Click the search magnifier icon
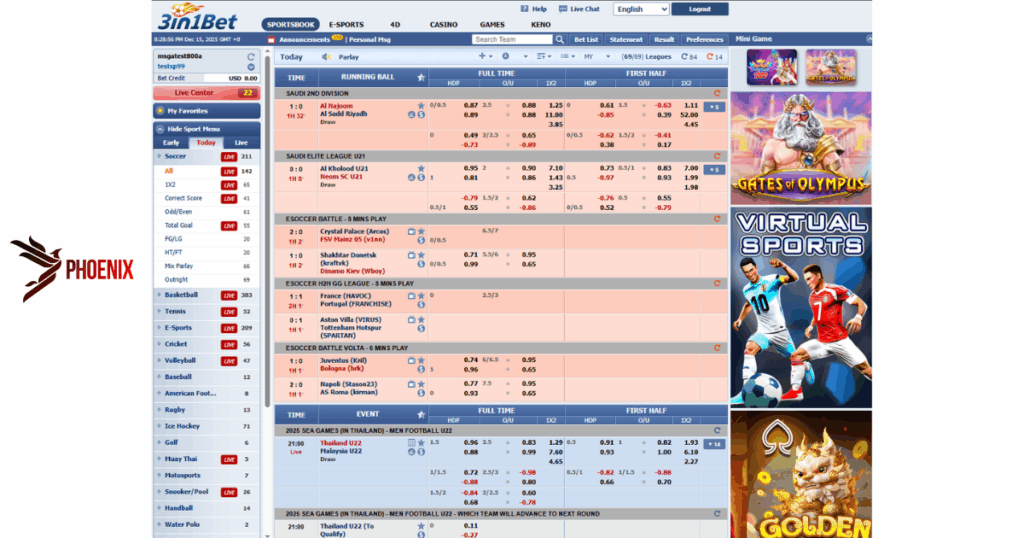1024x538 pixels. coord(560,39)
